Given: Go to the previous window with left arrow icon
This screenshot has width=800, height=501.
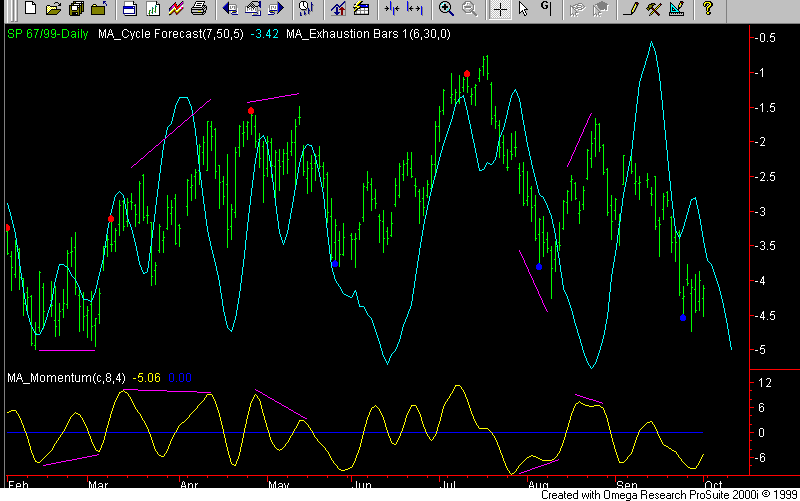Looking at the screenshot, I should point(230,8).
